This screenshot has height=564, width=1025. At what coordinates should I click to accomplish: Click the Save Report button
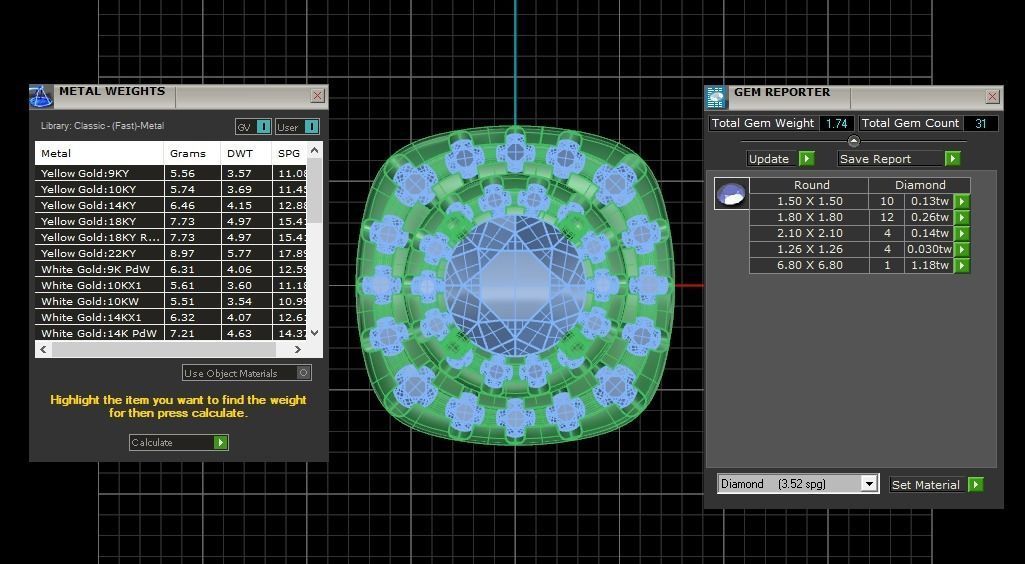point(899,159)
